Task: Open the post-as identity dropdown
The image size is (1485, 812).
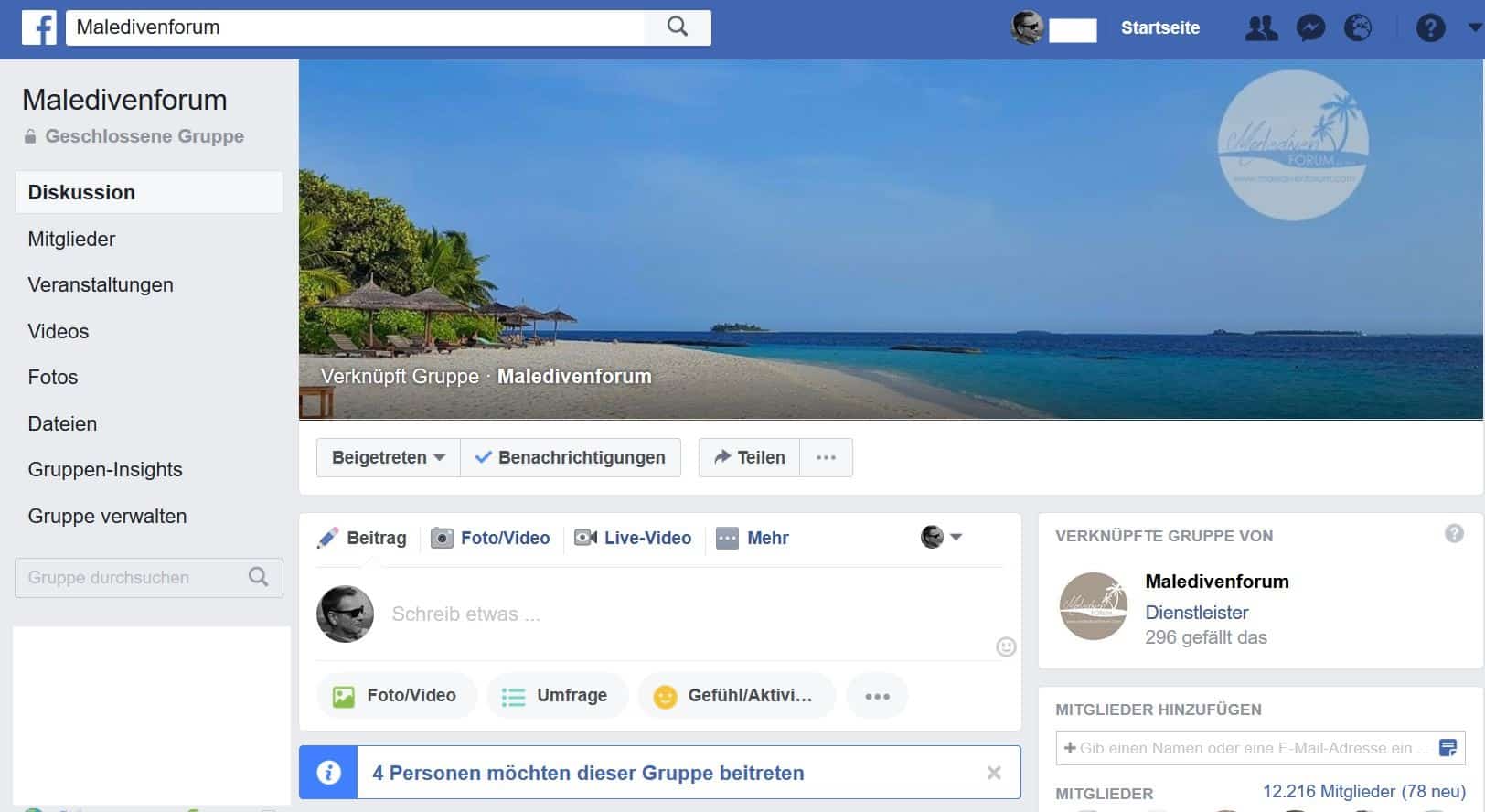Action: (941, 537)
